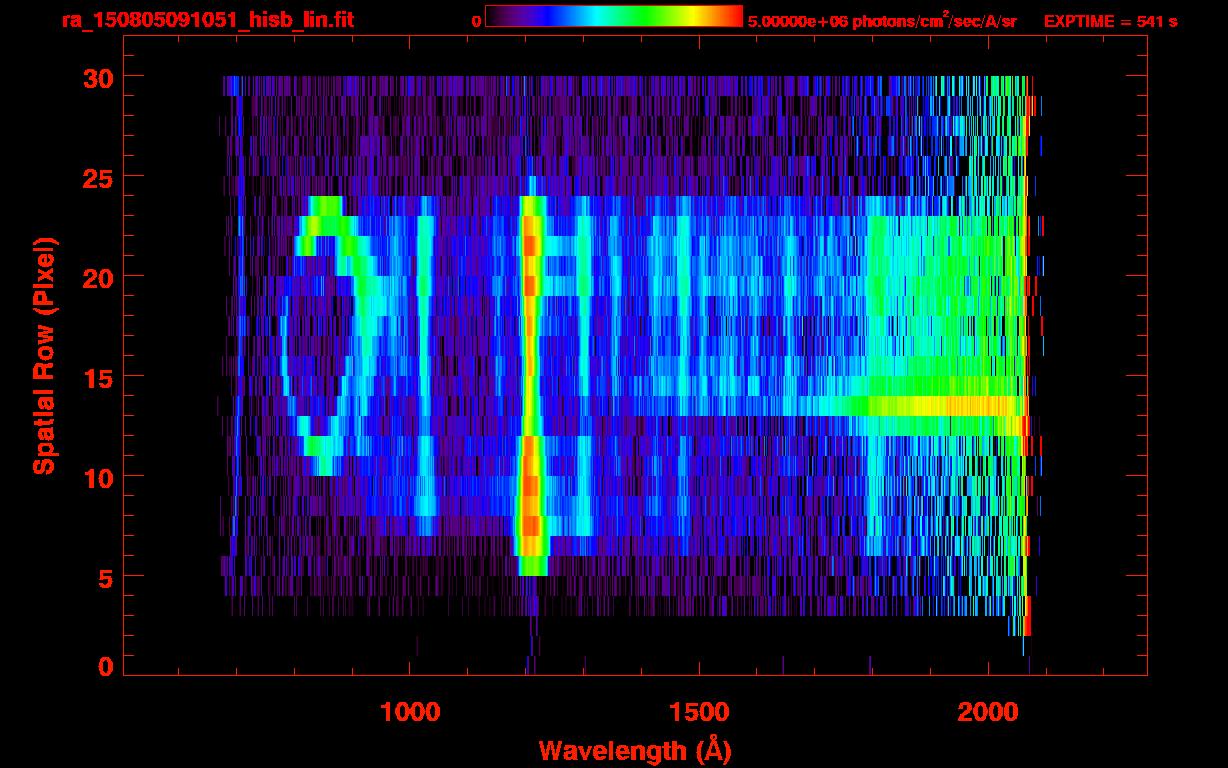Click the filename ra_150805091051_hisb_lin.fit
This screenshot has height=768, width=1228.
coord(207,20)
